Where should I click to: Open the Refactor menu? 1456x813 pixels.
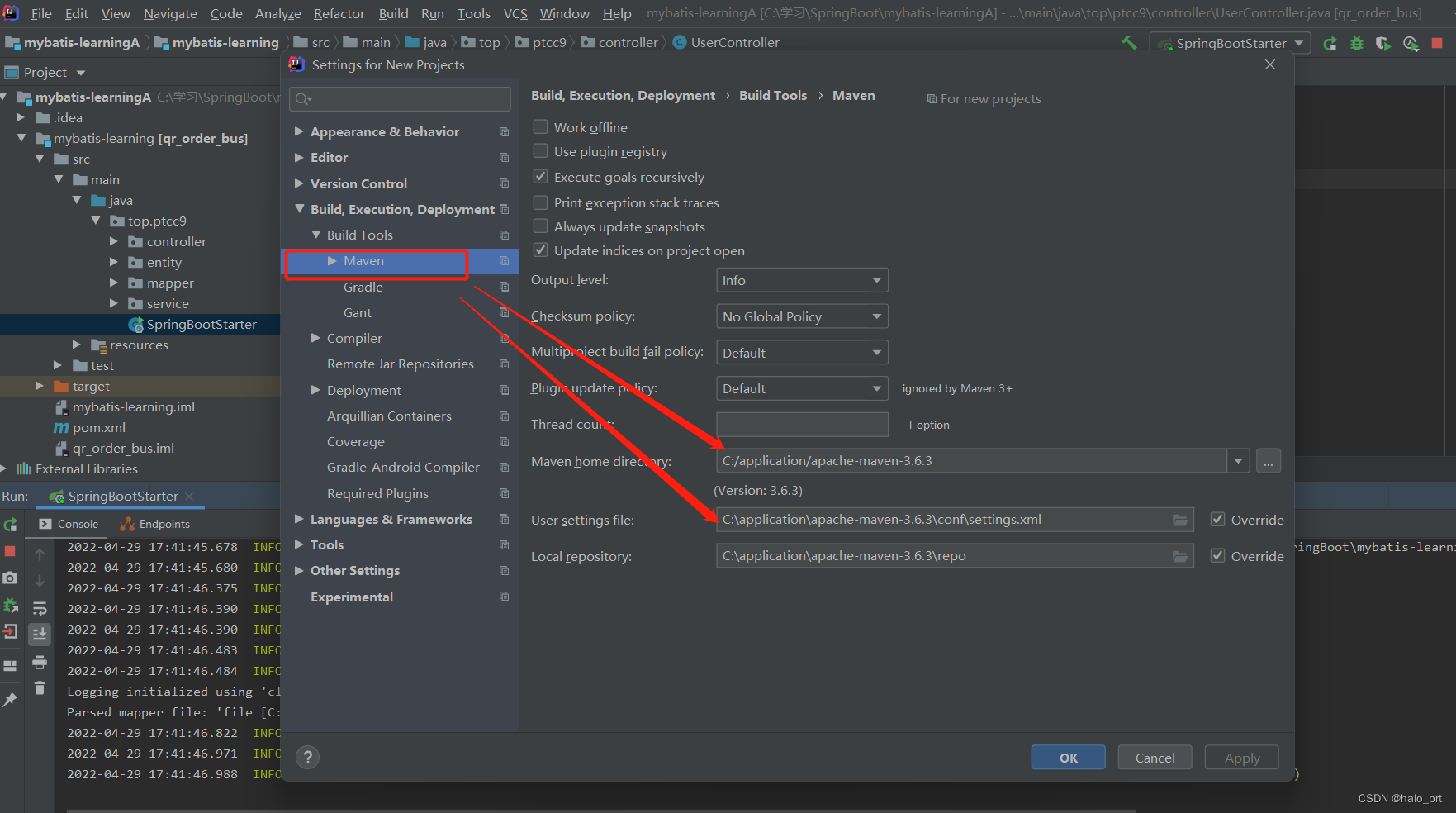click(x=339, y=13)
